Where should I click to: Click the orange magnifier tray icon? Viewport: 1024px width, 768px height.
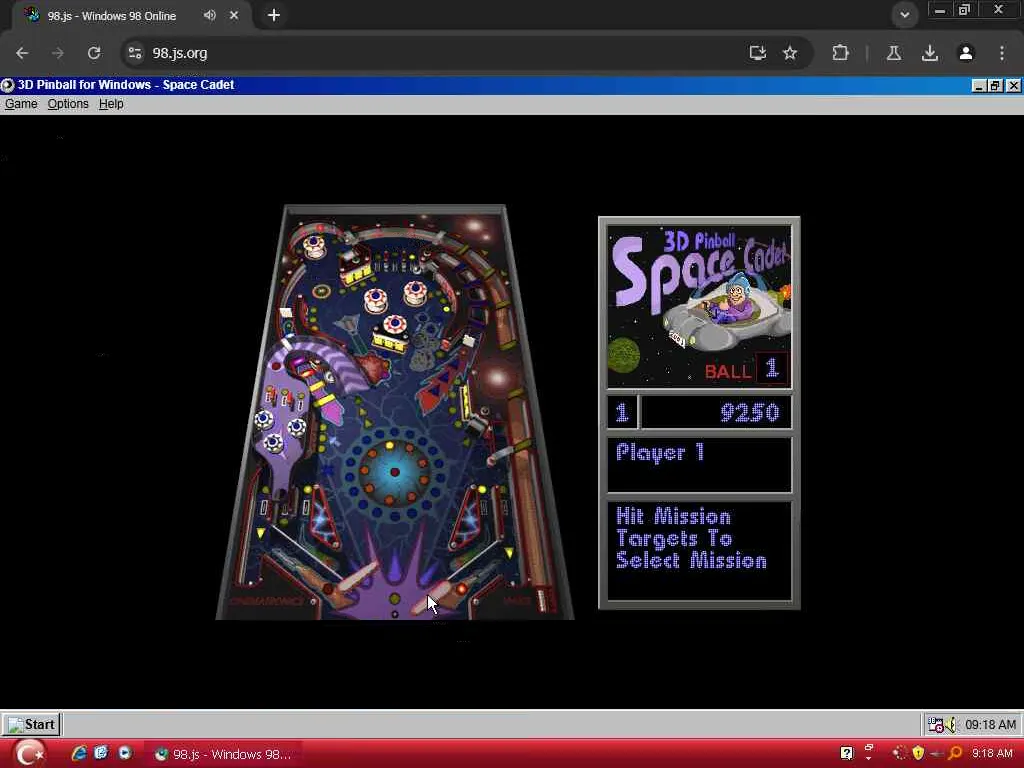pyautogui.click(x=955, y=754)
